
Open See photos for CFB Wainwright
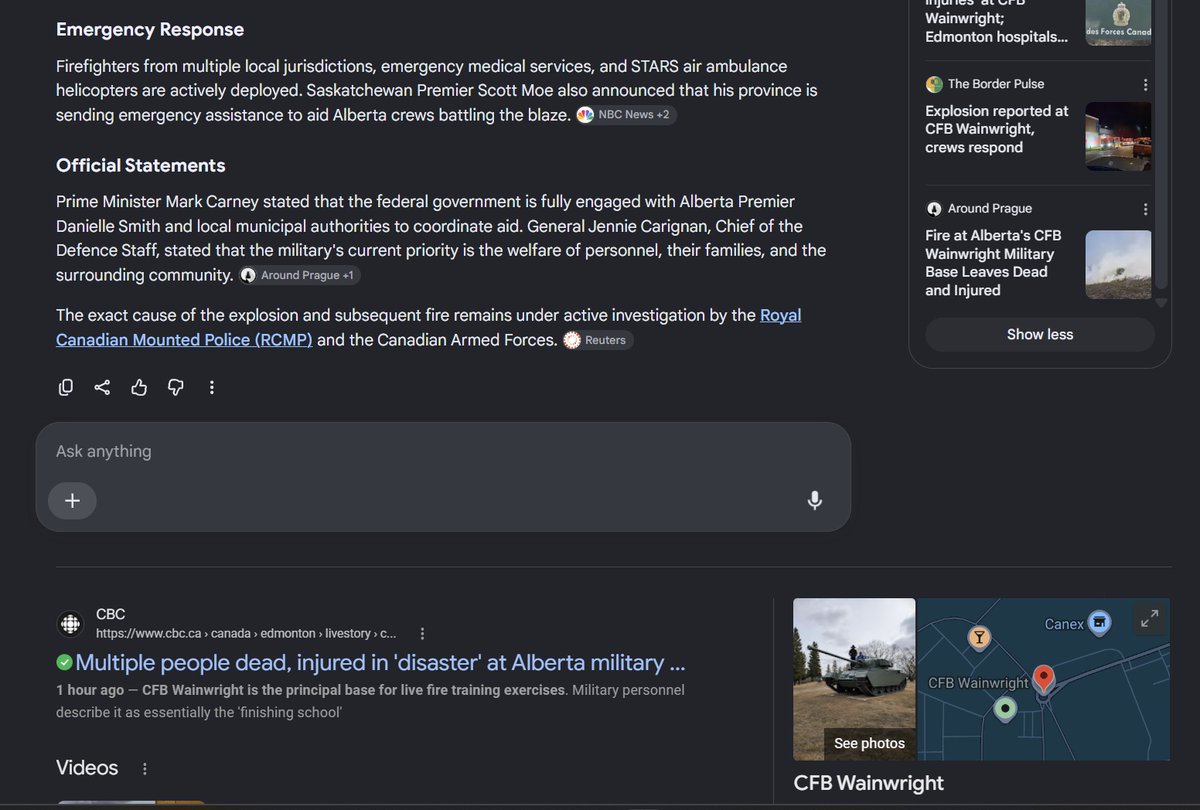point(869,743)
